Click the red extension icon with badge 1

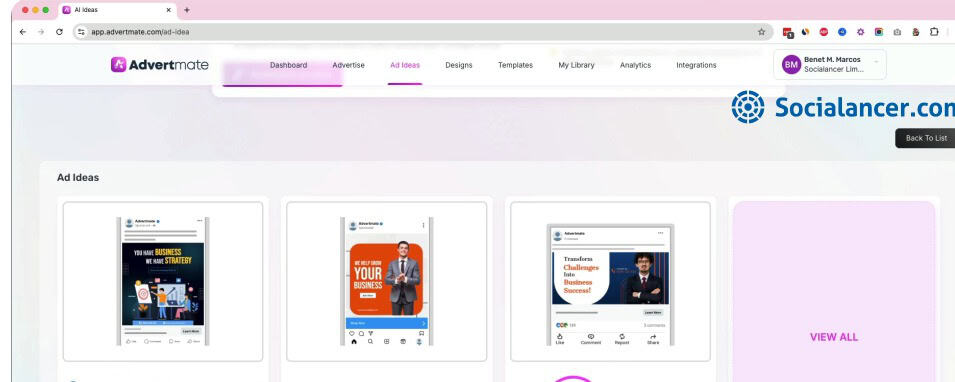tap(788, 32)
